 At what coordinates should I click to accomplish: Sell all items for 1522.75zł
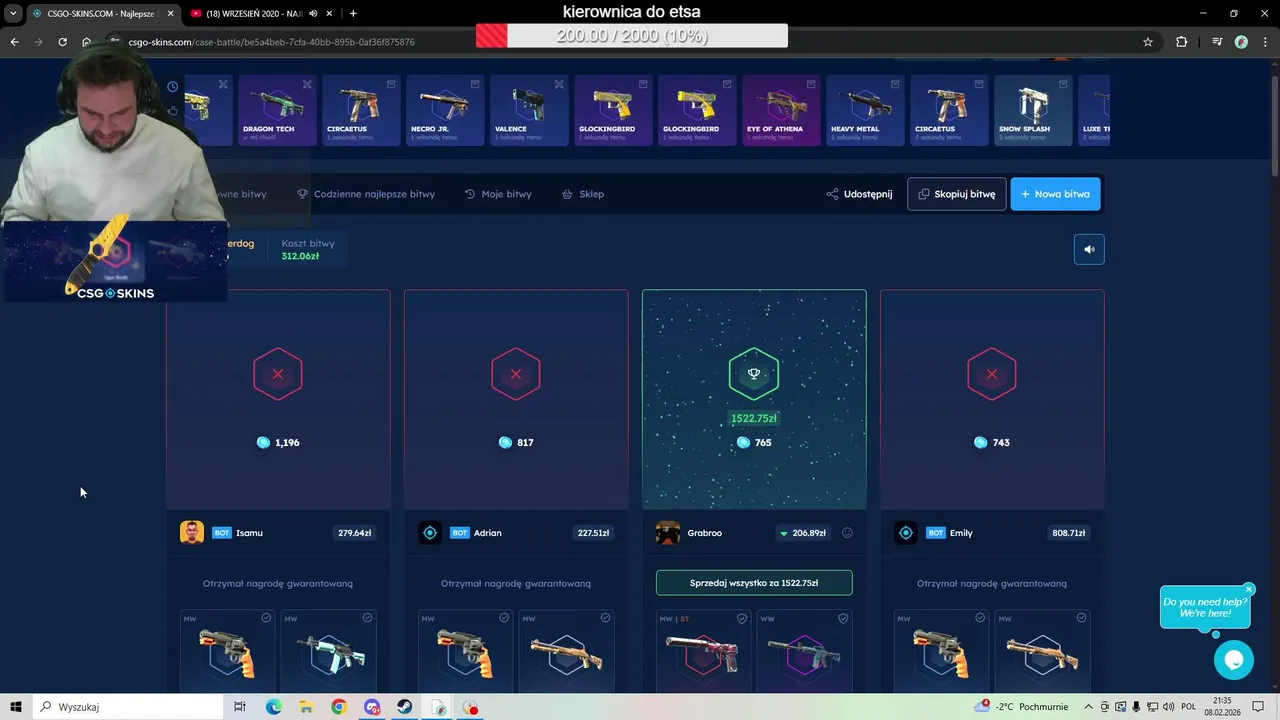(x=754, y=583)
